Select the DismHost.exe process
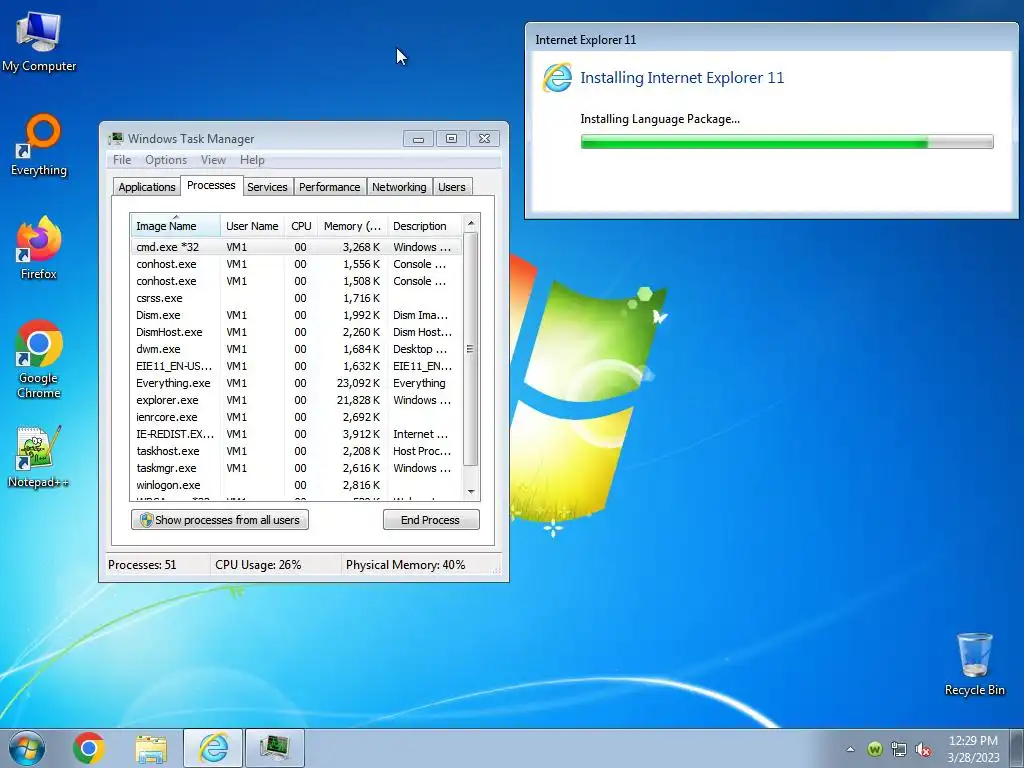 (x=296, y=332)
